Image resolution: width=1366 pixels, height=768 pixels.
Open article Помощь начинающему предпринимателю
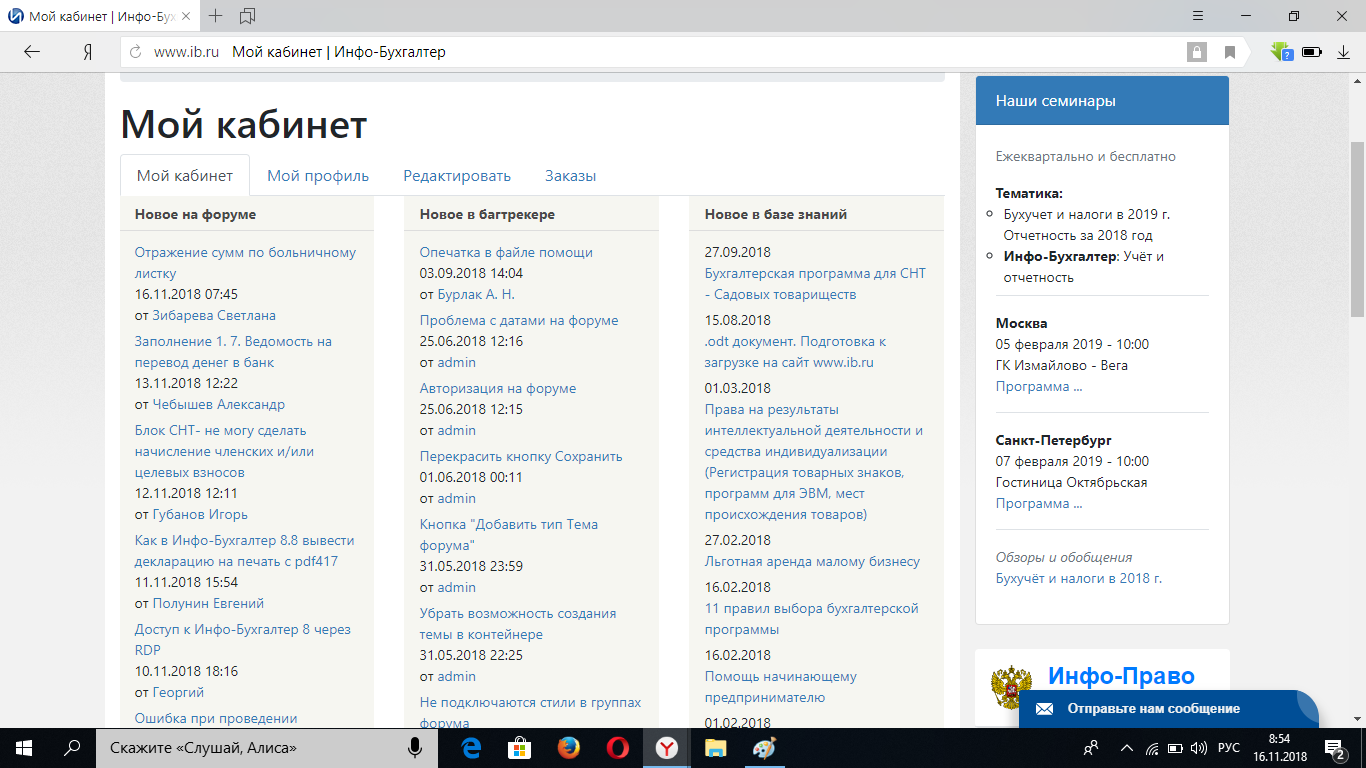tap(781, 687)
